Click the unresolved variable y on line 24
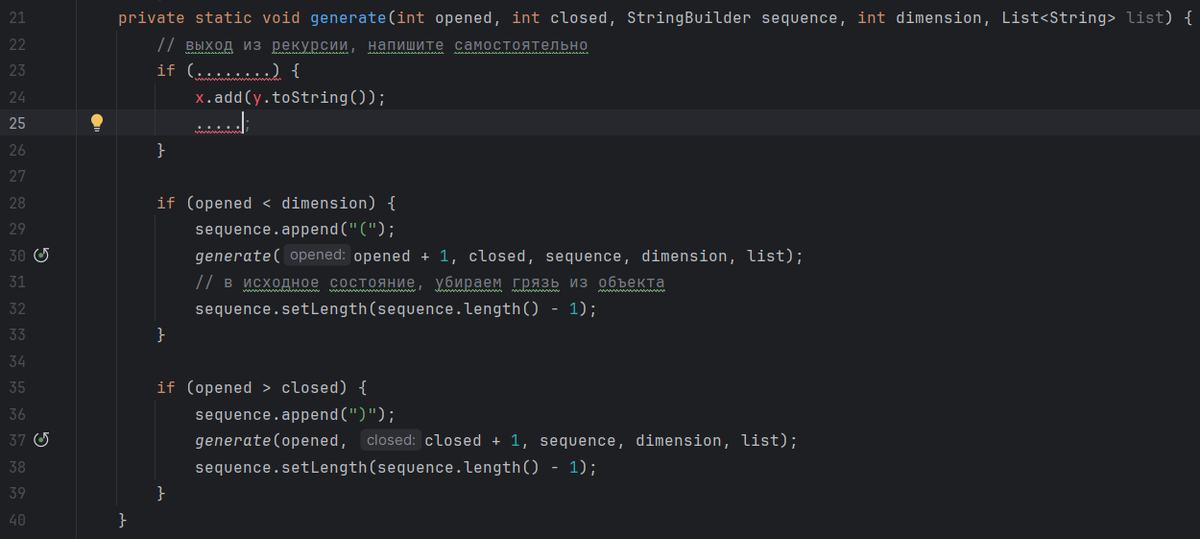Screen dimensions: 1200x539 (x=257, y=97)
